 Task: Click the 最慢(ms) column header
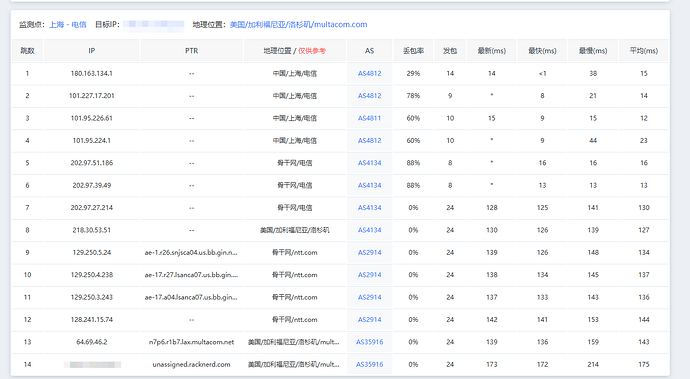click(x=593, y=51)
